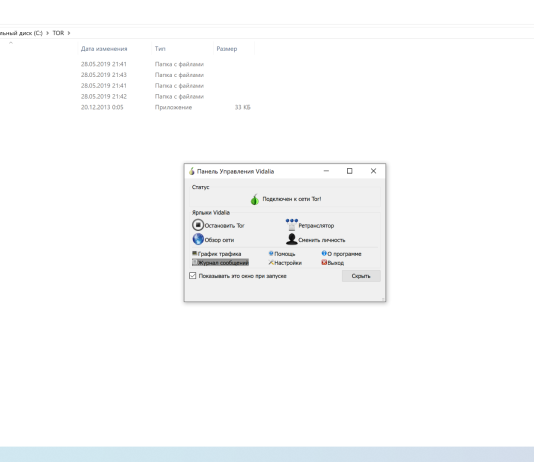Click the local disk (C:) breadcrumb
The image size is (534, 462).
click(21, 33)
